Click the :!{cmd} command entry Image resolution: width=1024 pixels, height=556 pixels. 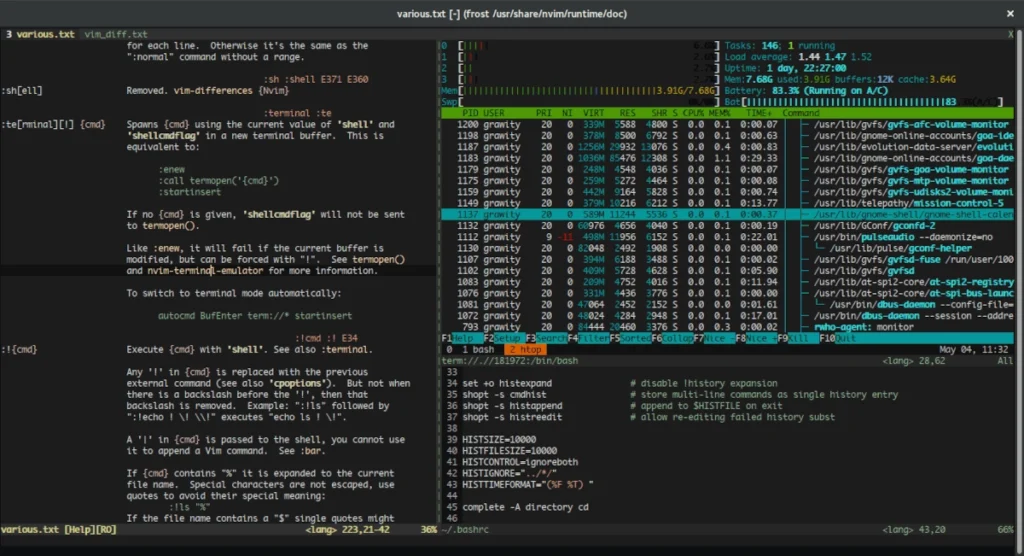pyautogui.click(x=19, y=350)
